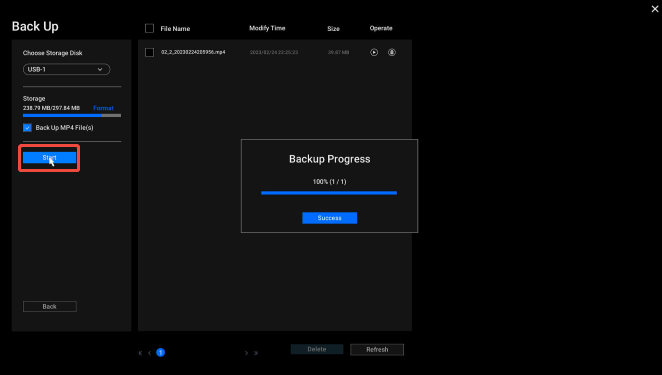The image size is (662, 375).
Task: Click the Delete button at bottom
Action: 317,349
